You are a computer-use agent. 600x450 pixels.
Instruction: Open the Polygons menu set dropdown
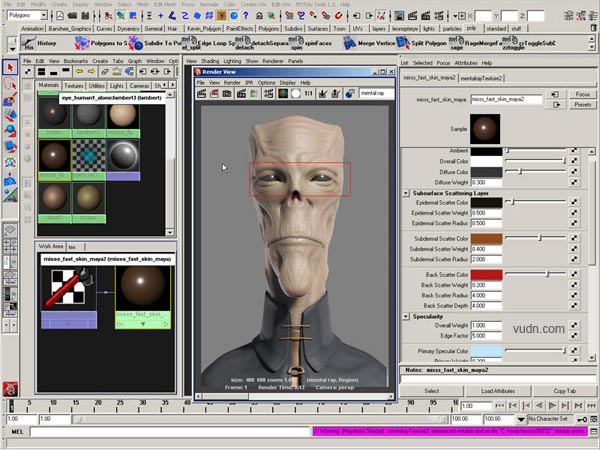pyautogui.click(x=44, y=16)
